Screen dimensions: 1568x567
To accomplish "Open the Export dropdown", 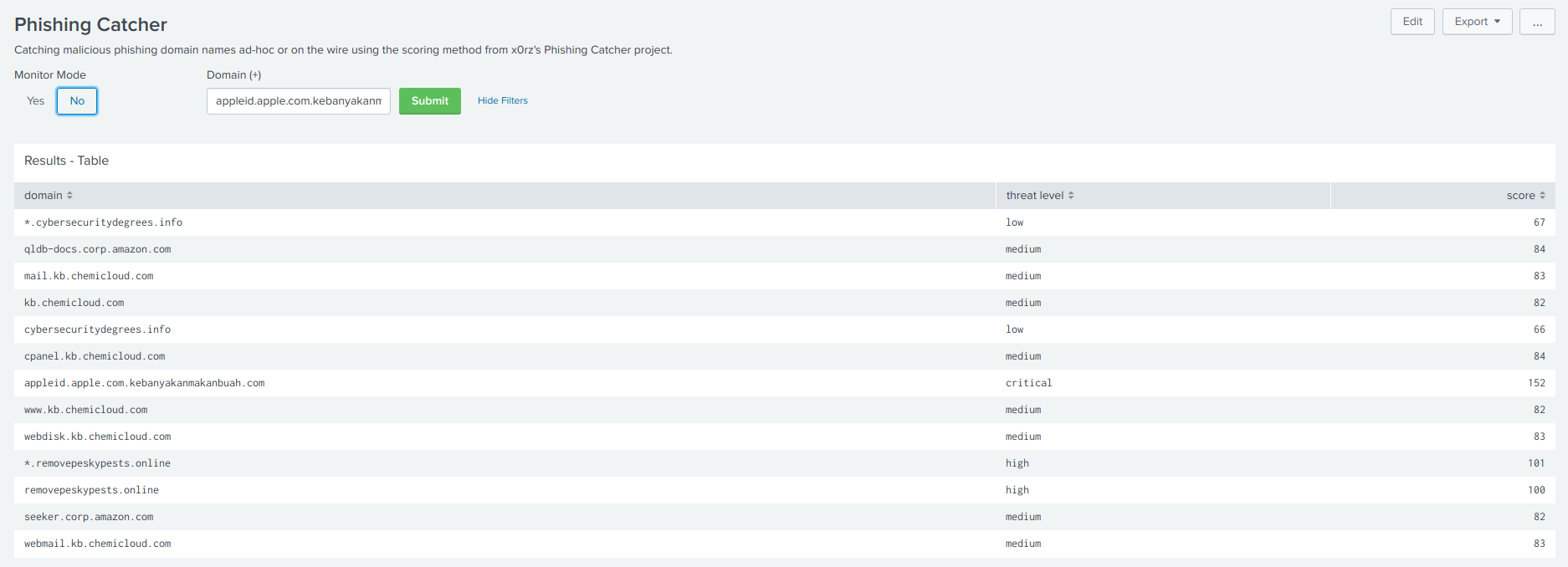I will pyautogui.click(x=1477, y=22).
